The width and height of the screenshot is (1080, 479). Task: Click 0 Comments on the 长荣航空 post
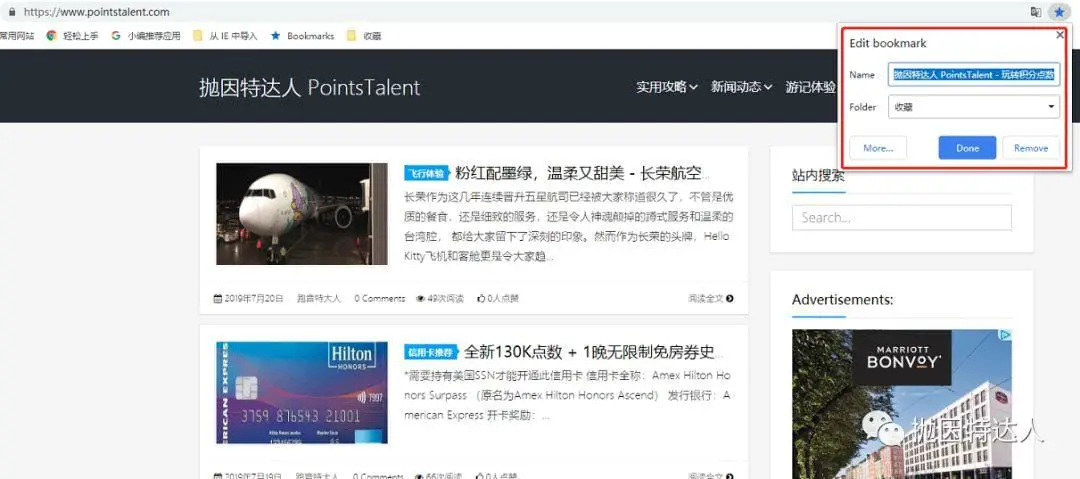coord(380,298)
